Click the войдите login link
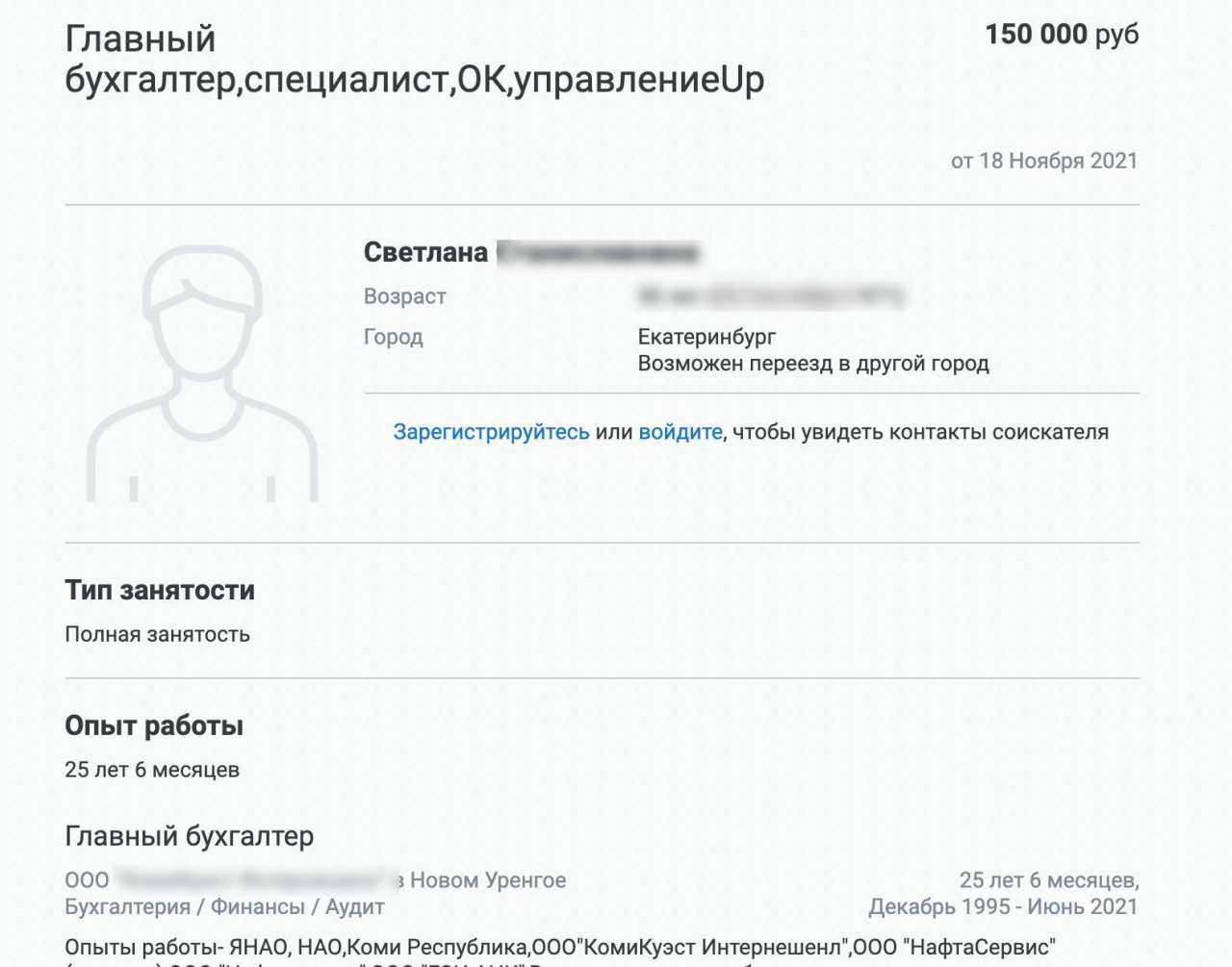The height and width of the screenshot is (967, 1232). [x=680, y=432]
